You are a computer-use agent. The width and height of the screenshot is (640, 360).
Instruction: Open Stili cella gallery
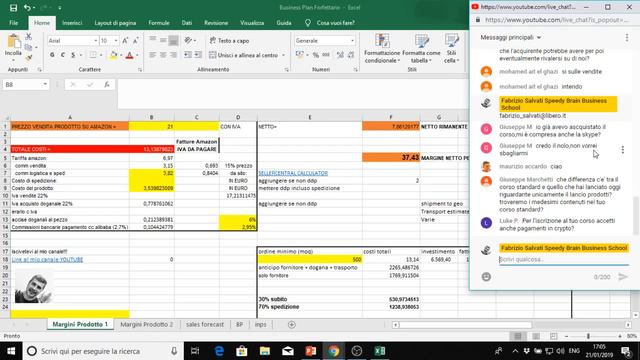(x=451, y=49)
